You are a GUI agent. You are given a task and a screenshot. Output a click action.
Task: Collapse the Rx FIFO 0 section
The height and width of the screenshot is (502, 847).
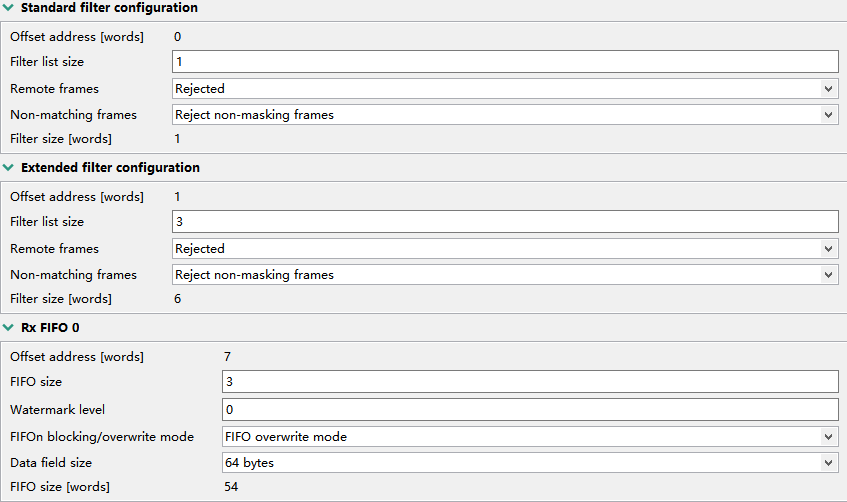[8, 328]
